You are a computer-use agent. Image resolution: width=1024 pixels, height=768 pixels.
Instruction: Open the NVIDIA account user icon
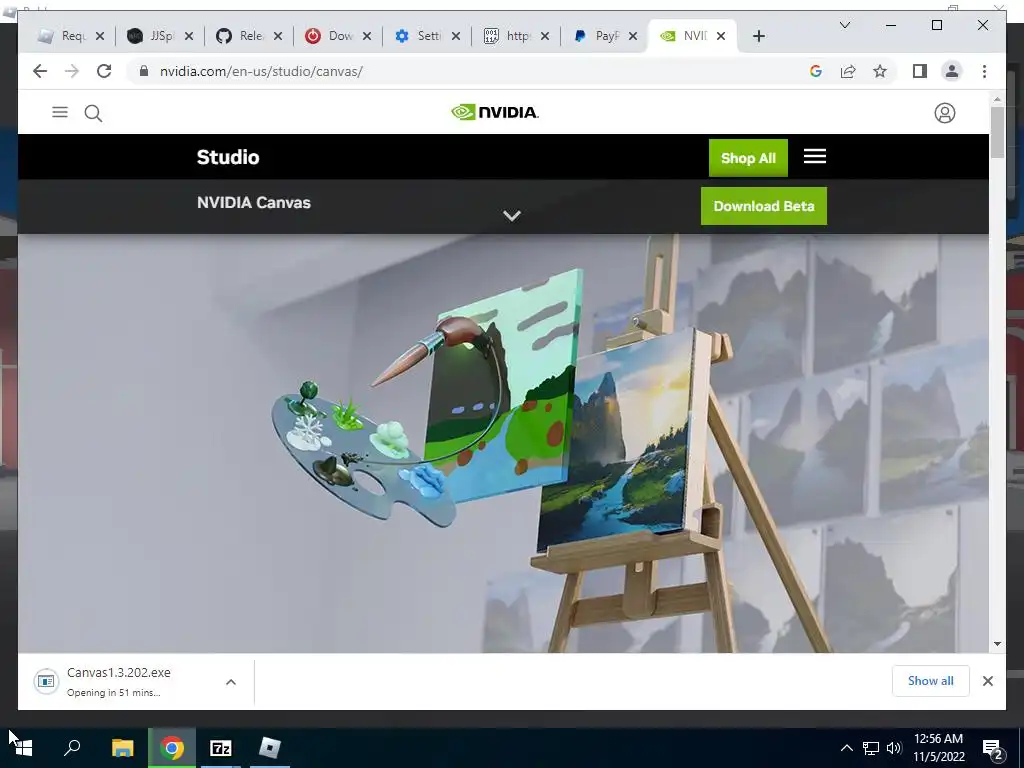coord(944,113)
